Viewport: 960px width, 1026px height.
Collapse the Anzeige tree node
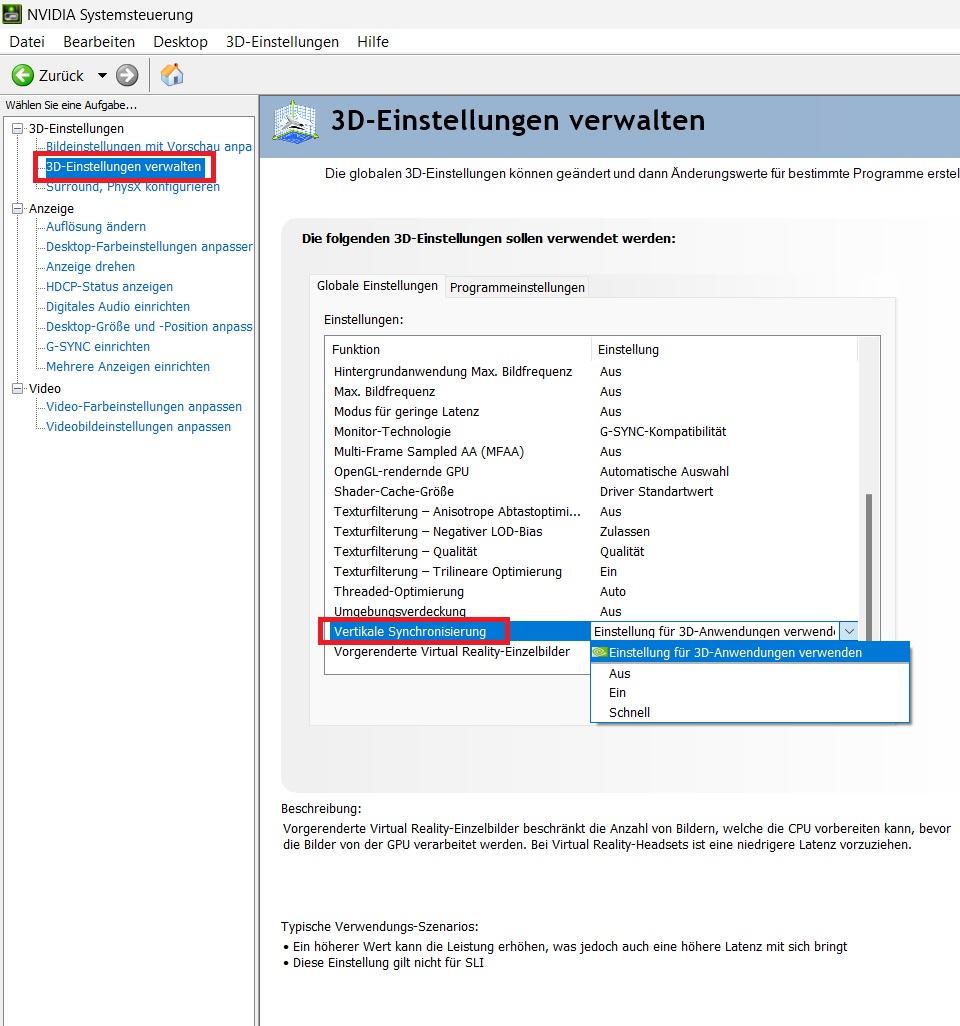pos(18,208)
